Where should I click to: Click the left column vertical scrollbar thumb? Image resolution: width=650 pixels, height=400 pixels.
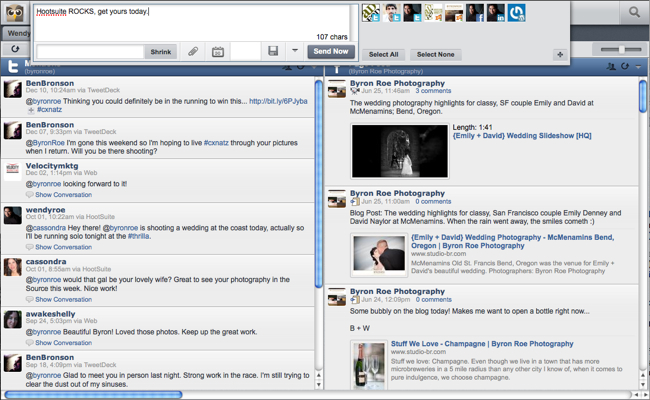318,184
